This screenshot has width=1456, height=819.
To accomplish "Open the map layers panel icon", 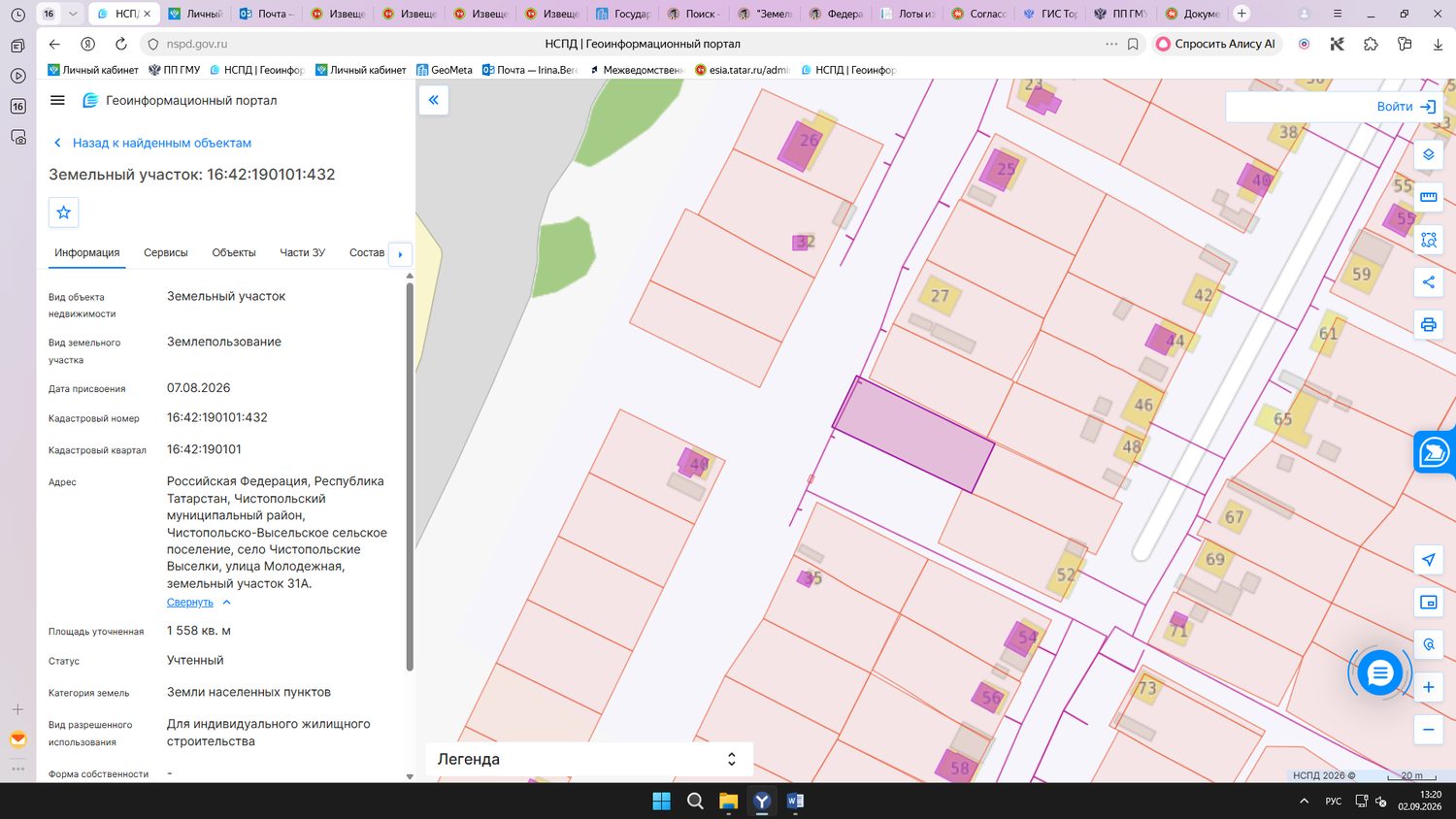I will [1428, 154].
